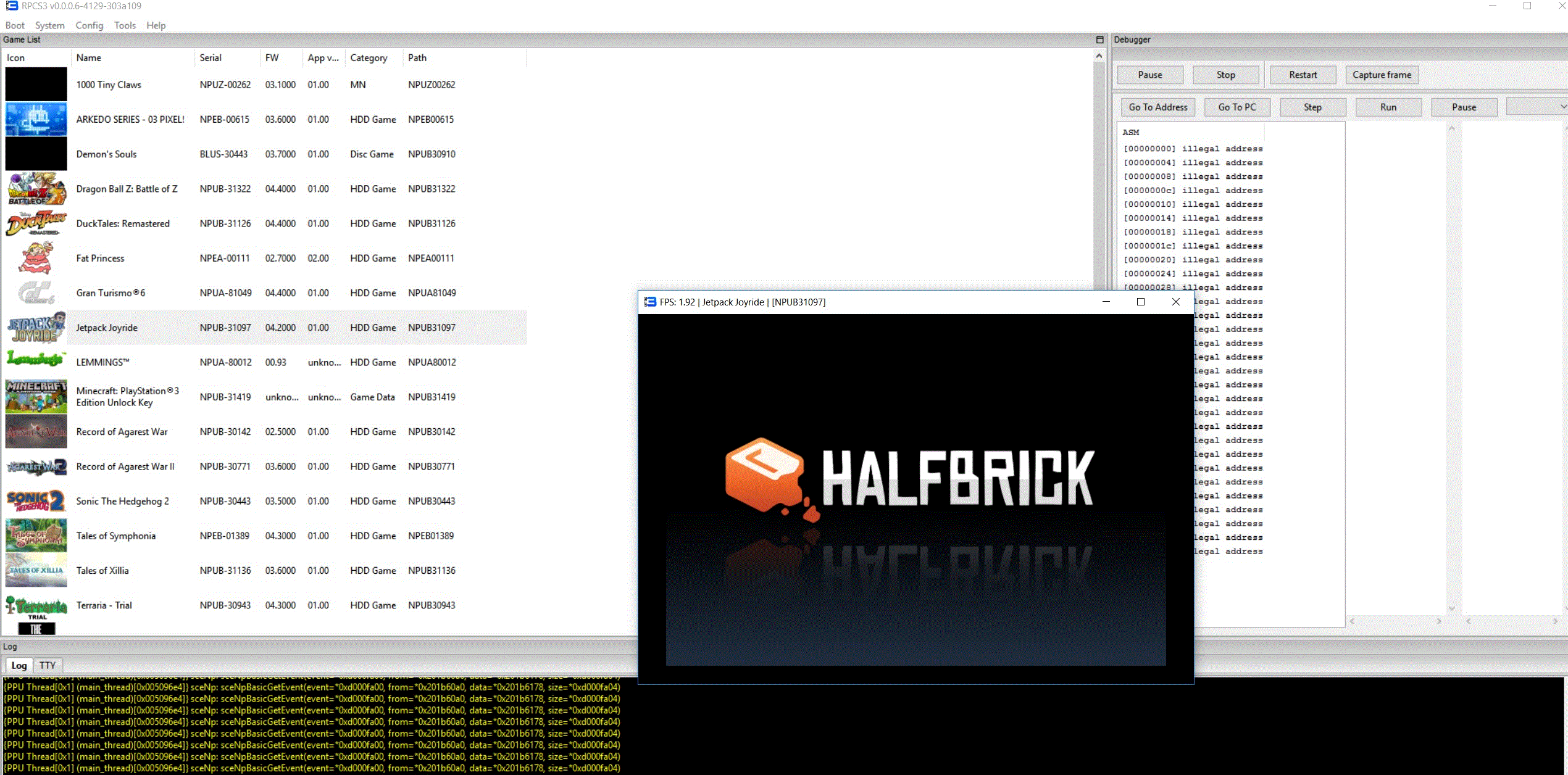
Task: Click the Dragon Ball Z game icon
Action: pyautogui.click(x=36, y=189)
